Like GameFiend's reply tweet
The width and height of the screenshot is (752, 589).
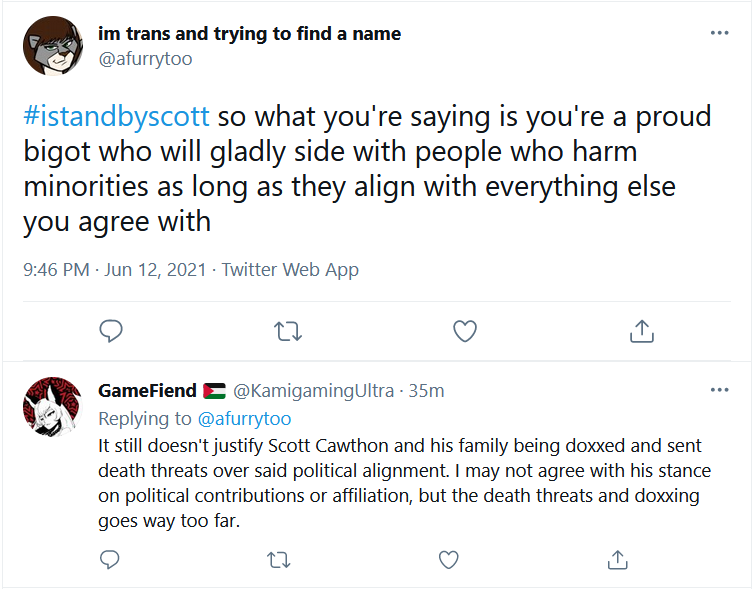[x=449, y=560]
